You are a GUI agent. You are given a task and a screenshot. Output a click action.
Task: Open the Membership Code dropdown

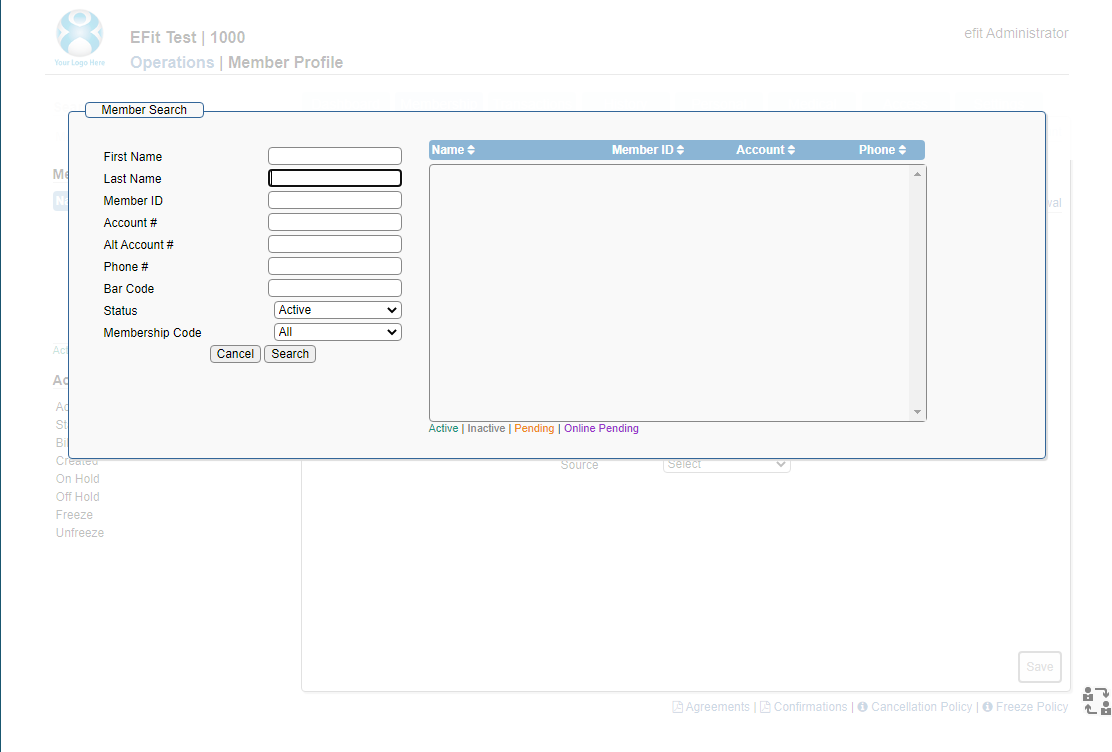(x=338, y=332)
